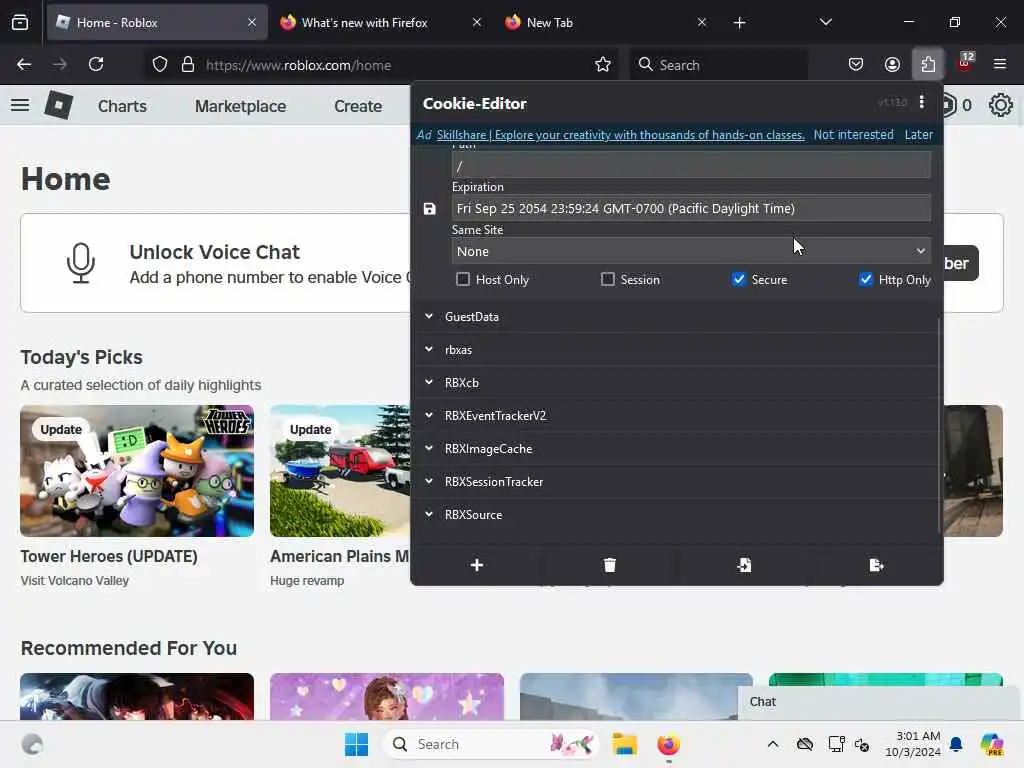Toggle the Host Only checkbox
This screenshot has height=768, width=1024.
[x=463, y=280]
